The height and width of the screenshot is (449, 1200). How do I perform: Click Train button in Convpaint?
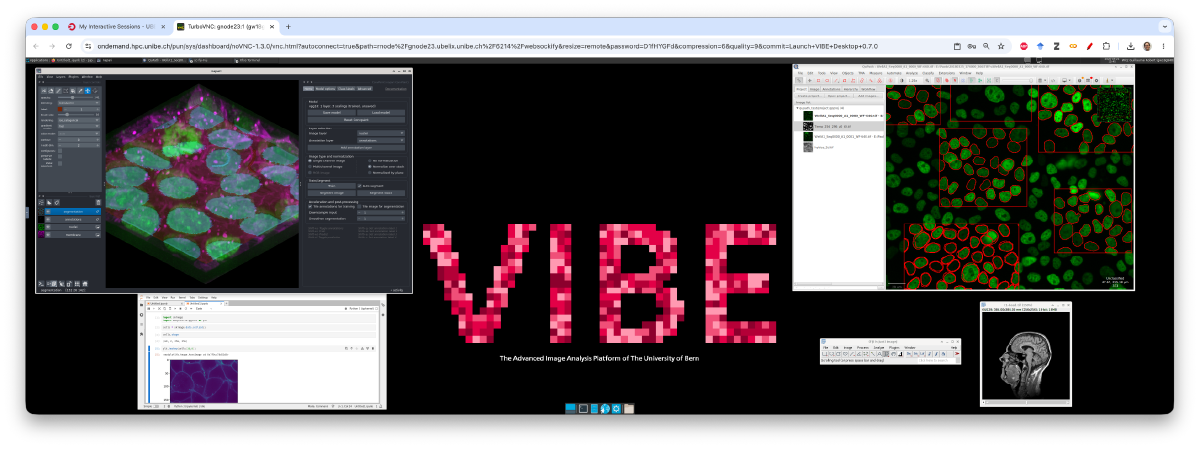[x=331, y=186]
